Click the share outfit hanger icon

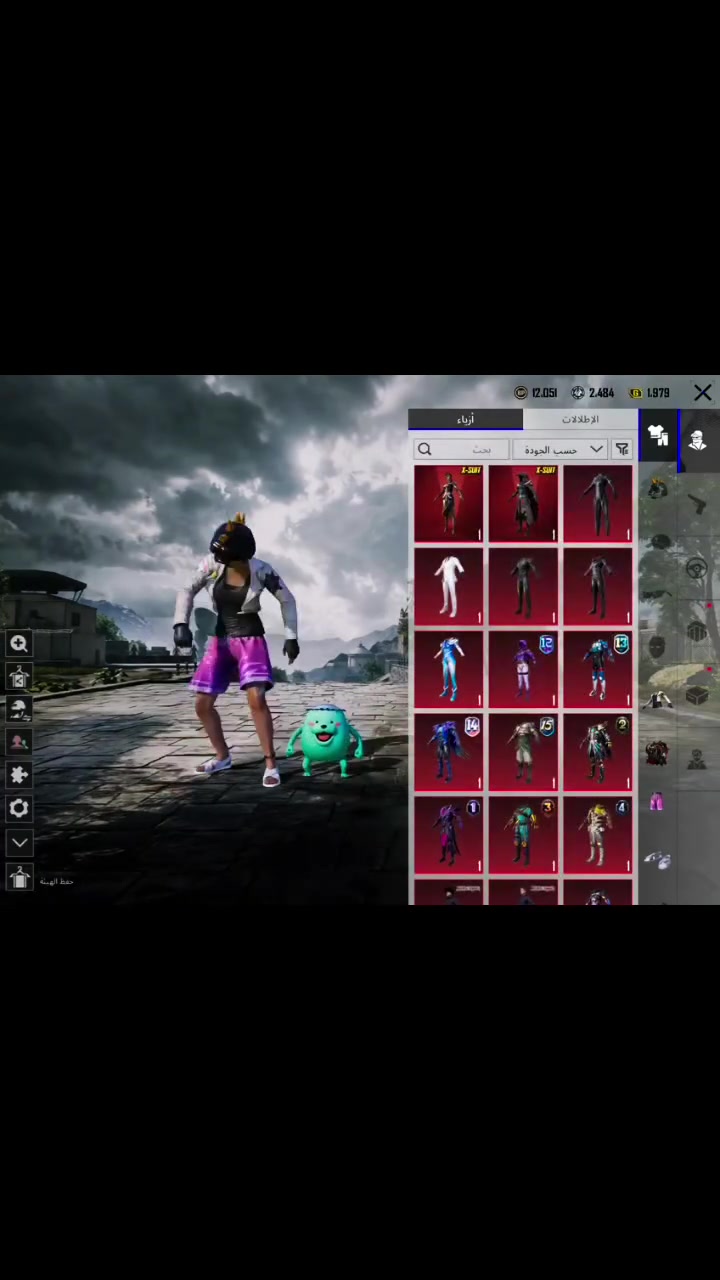tap(19, 677)
